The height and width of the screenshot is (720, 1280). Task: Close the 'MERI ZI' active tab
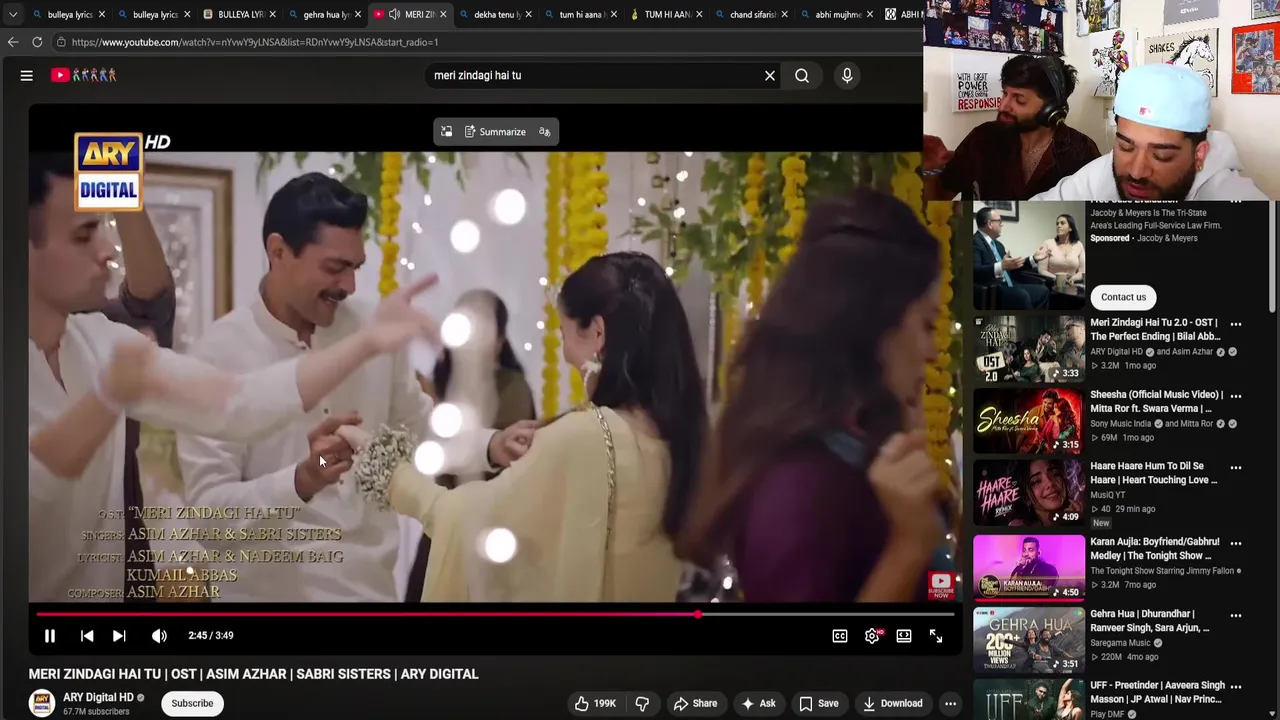pos(443,14)
